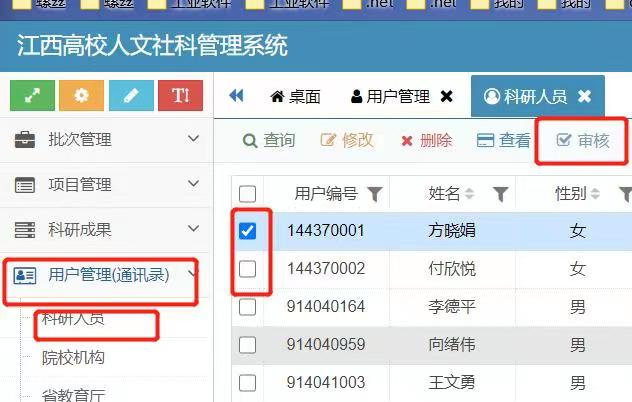Click the filter icon in 姓名 column
This screenshot has width=632, height=402.
500,193
